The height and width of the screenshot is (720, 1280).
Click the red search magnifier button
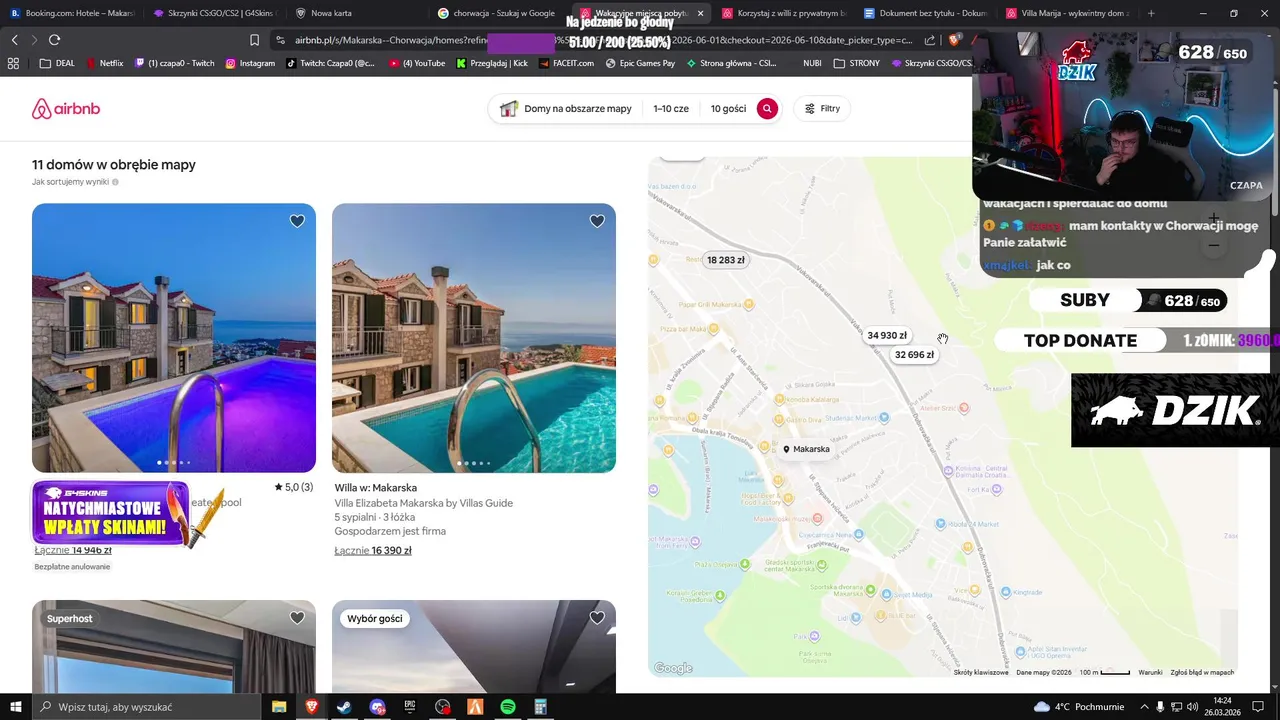767,109
